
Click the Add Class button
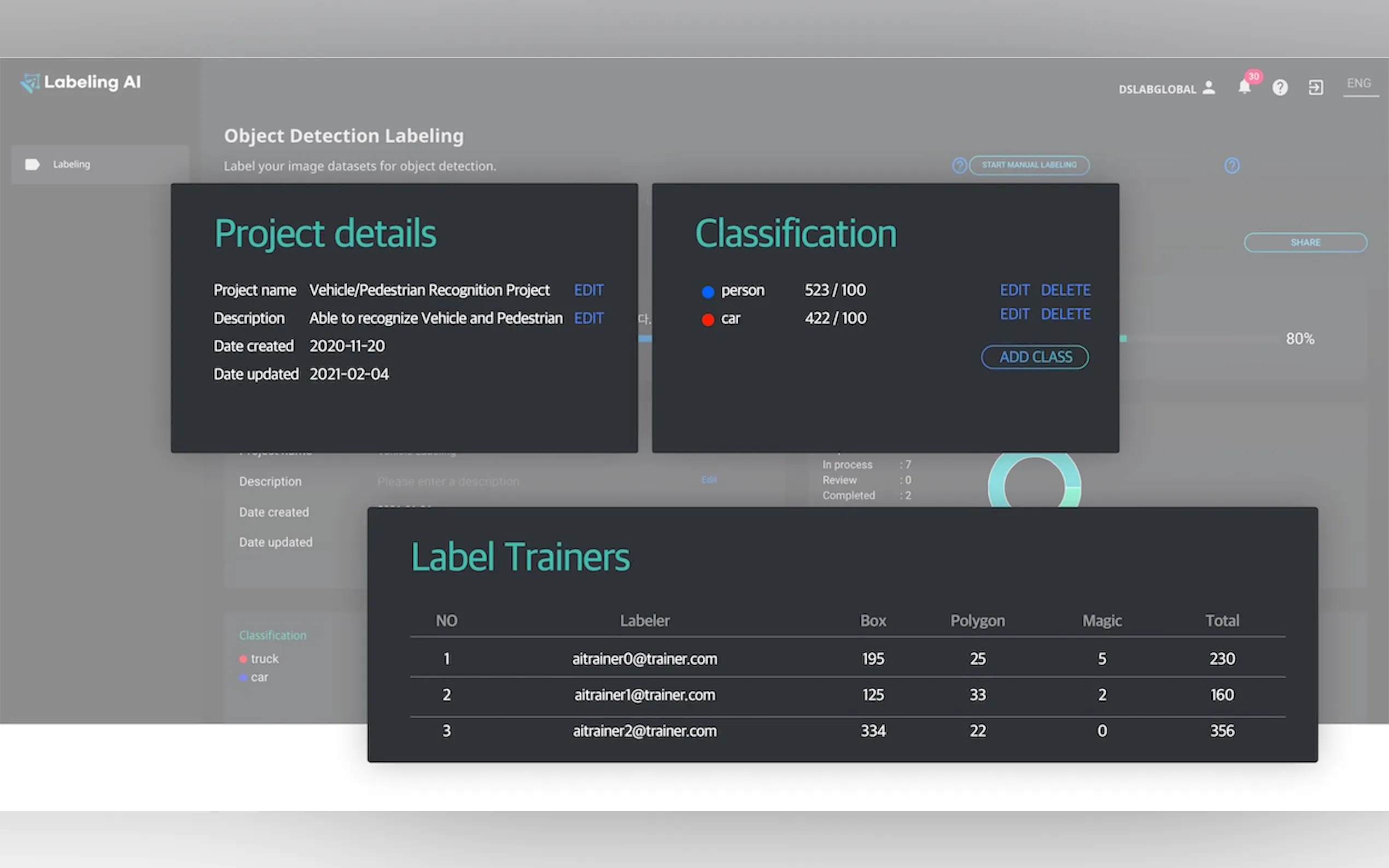(x=1035, y=357)
